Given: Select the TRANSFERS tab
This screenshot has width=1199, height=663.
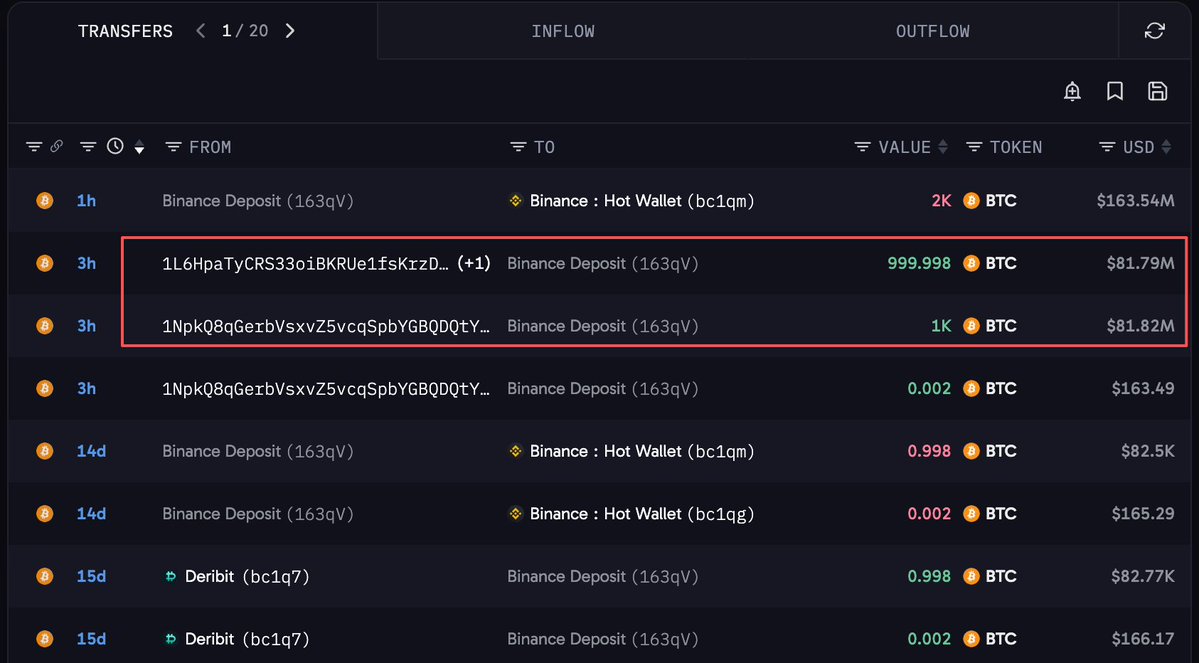Looking at the screenshot, I should [125, 31].
